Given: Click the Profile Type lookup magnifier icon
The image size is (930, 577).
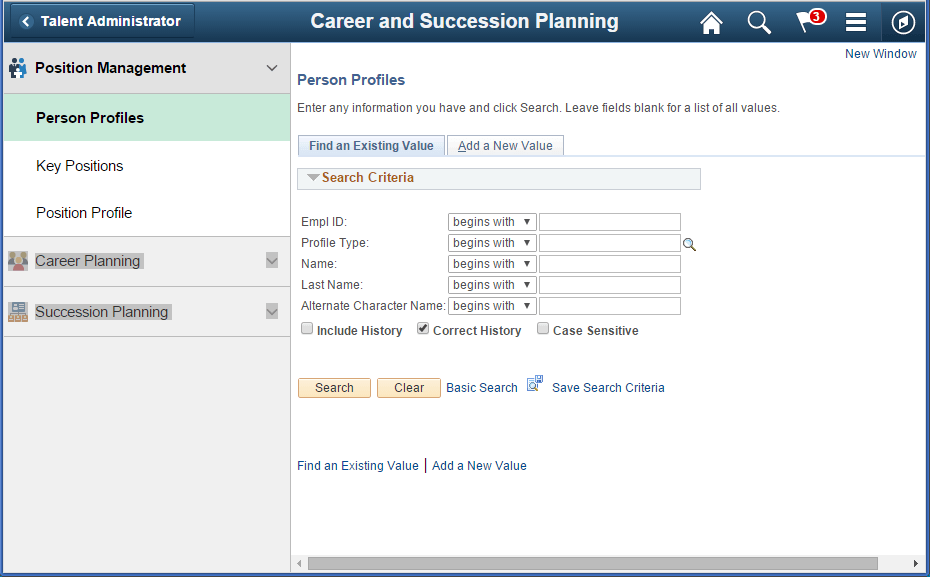Looking at the screenshot, I should point(689,243).
